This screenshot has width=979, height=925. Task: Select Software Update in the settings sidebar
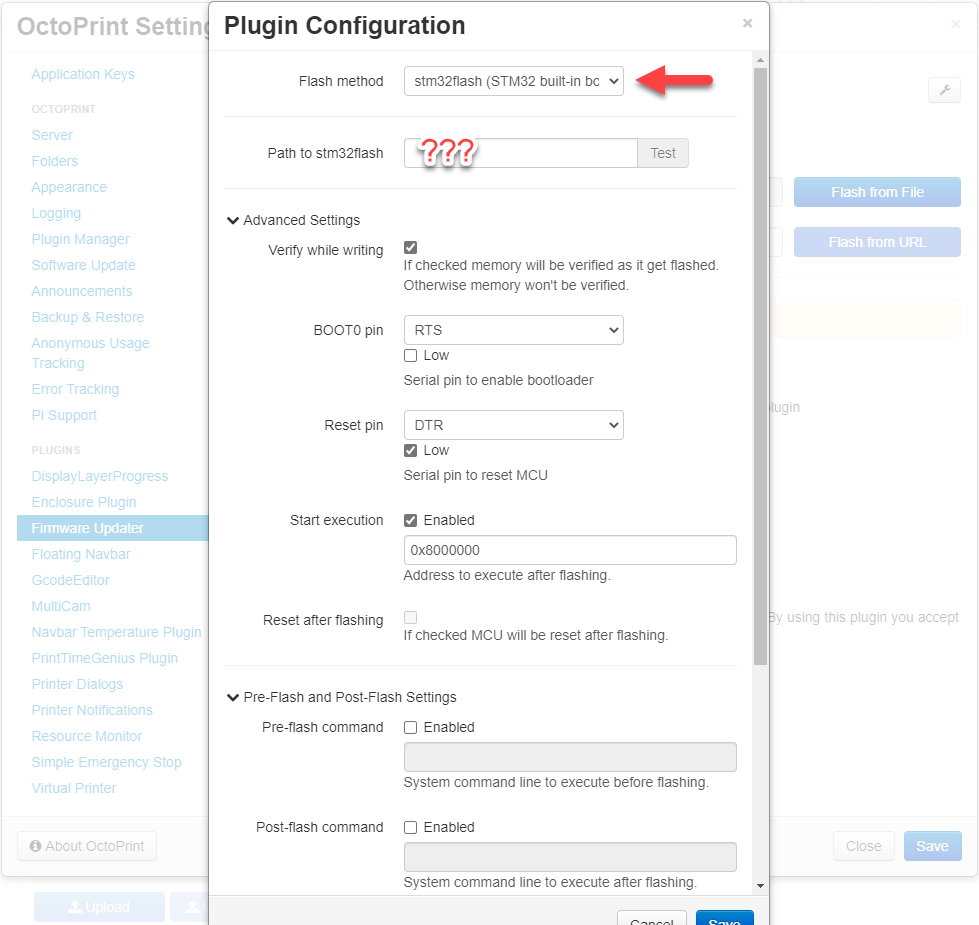coord(83,265)
